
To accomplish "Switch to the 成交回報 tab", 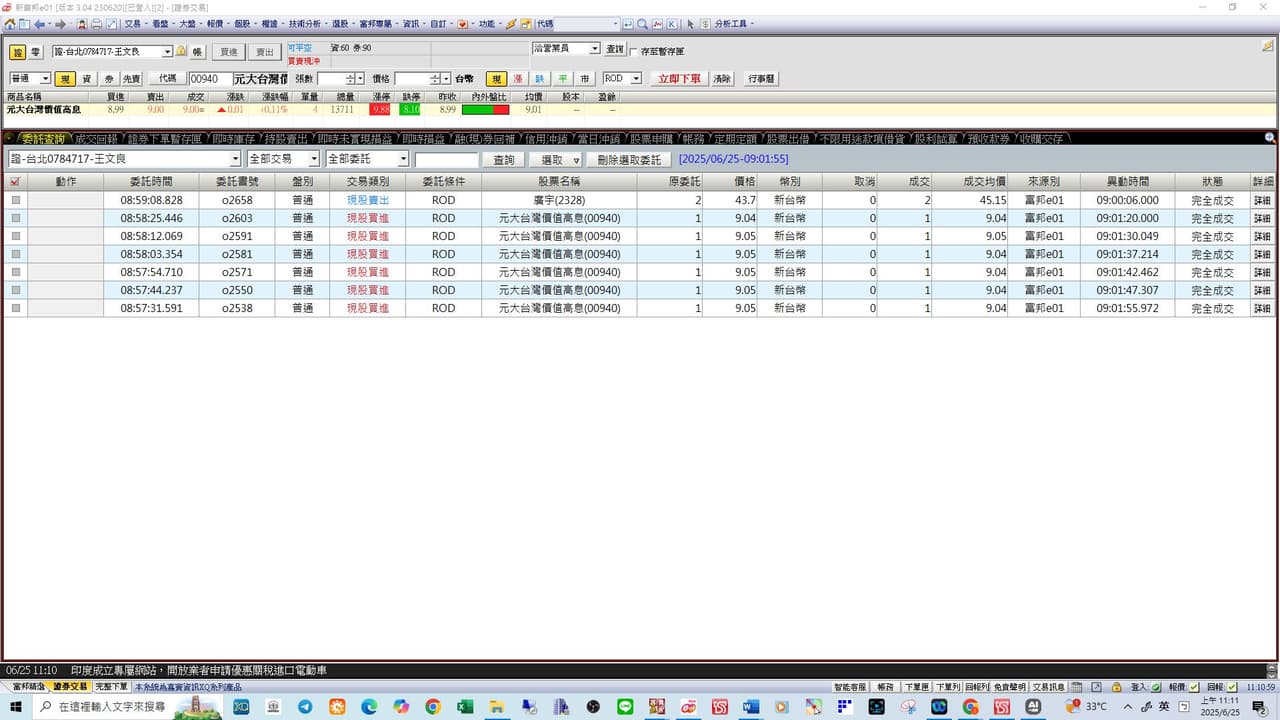I will 96,139.
